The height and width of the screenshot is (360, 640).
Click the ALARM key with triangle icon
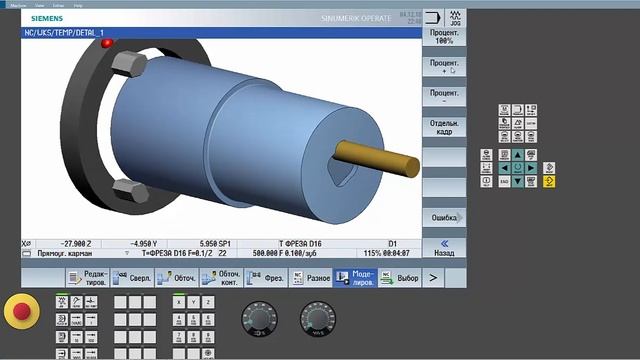518,123
